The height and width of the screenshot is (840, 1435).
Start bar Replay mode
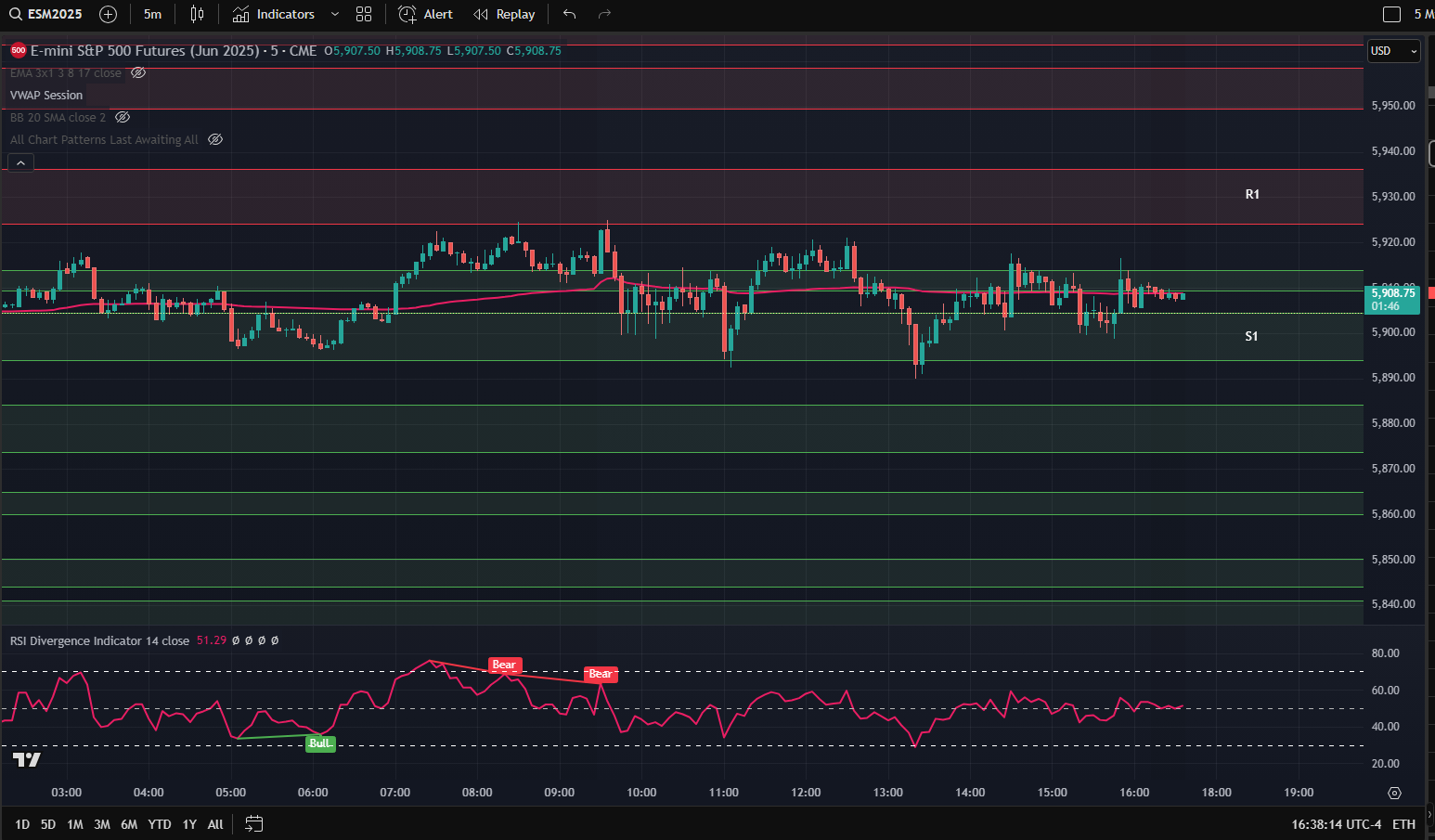click(x=504, y=14)
